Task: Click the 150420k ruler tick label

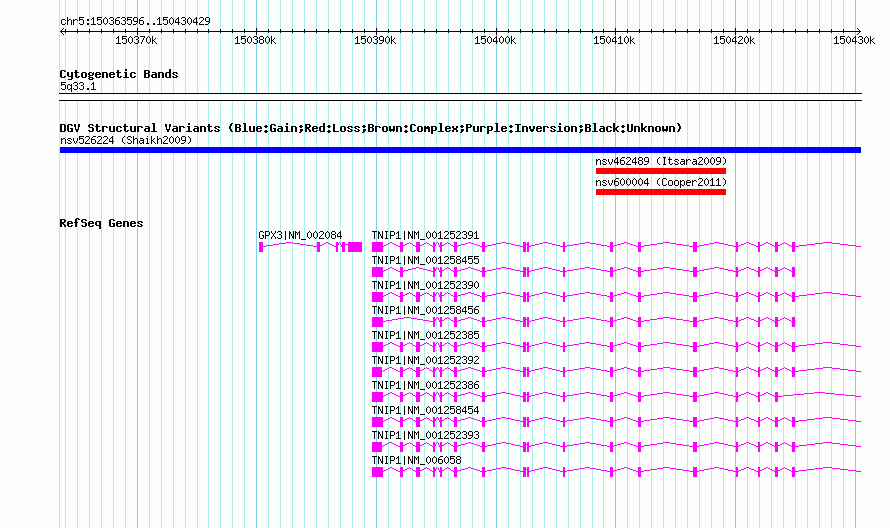Action: pos(734,40)
